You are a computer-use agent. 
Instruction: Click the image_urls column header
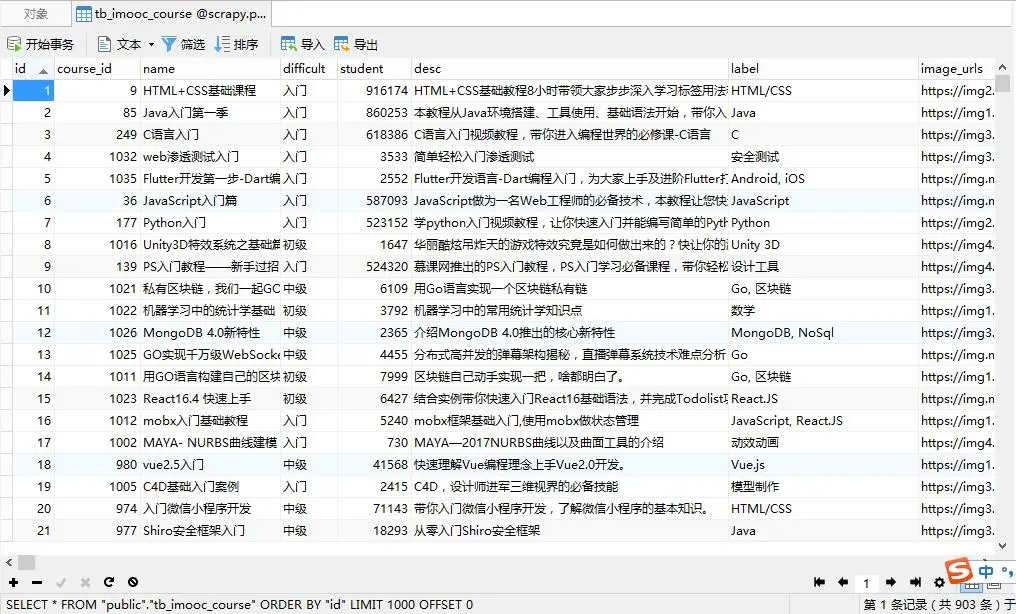[x=957, y=69]
